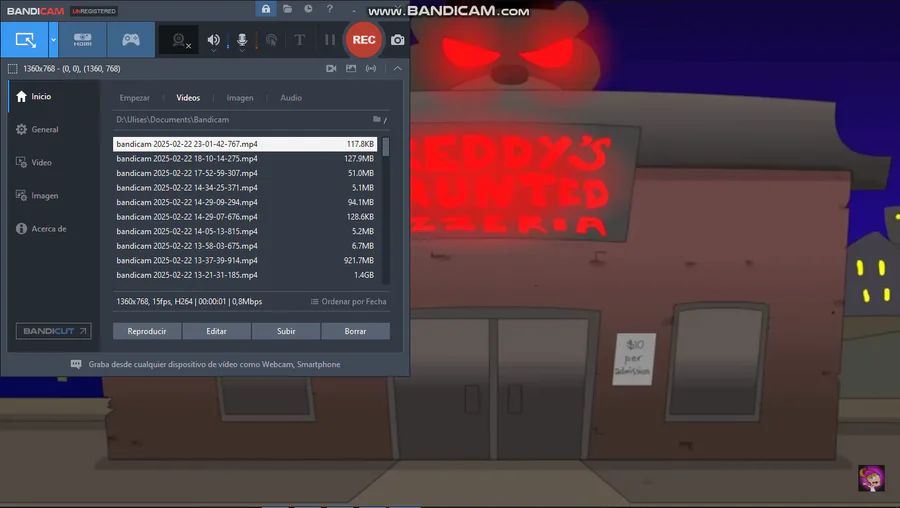Toggle the webcam overlay
The width and height of the screenshot is (900, 508).
(180, 40)
